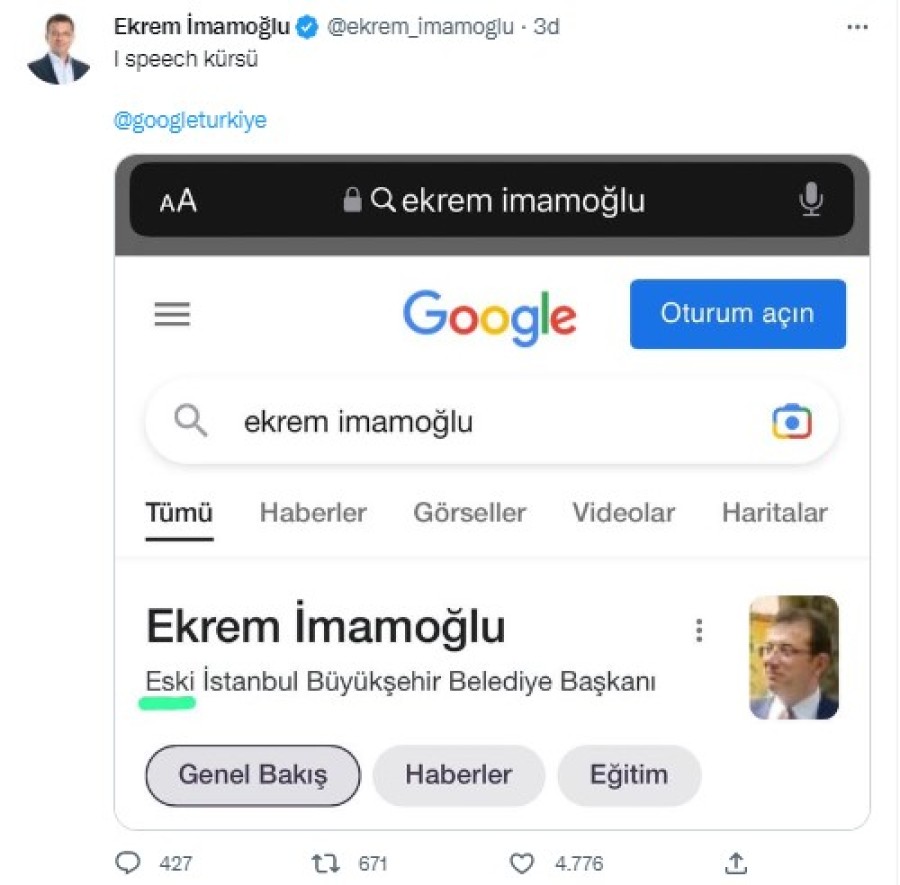Select the Genel Bakış chip
900x885 pixels.
(253, 775)
